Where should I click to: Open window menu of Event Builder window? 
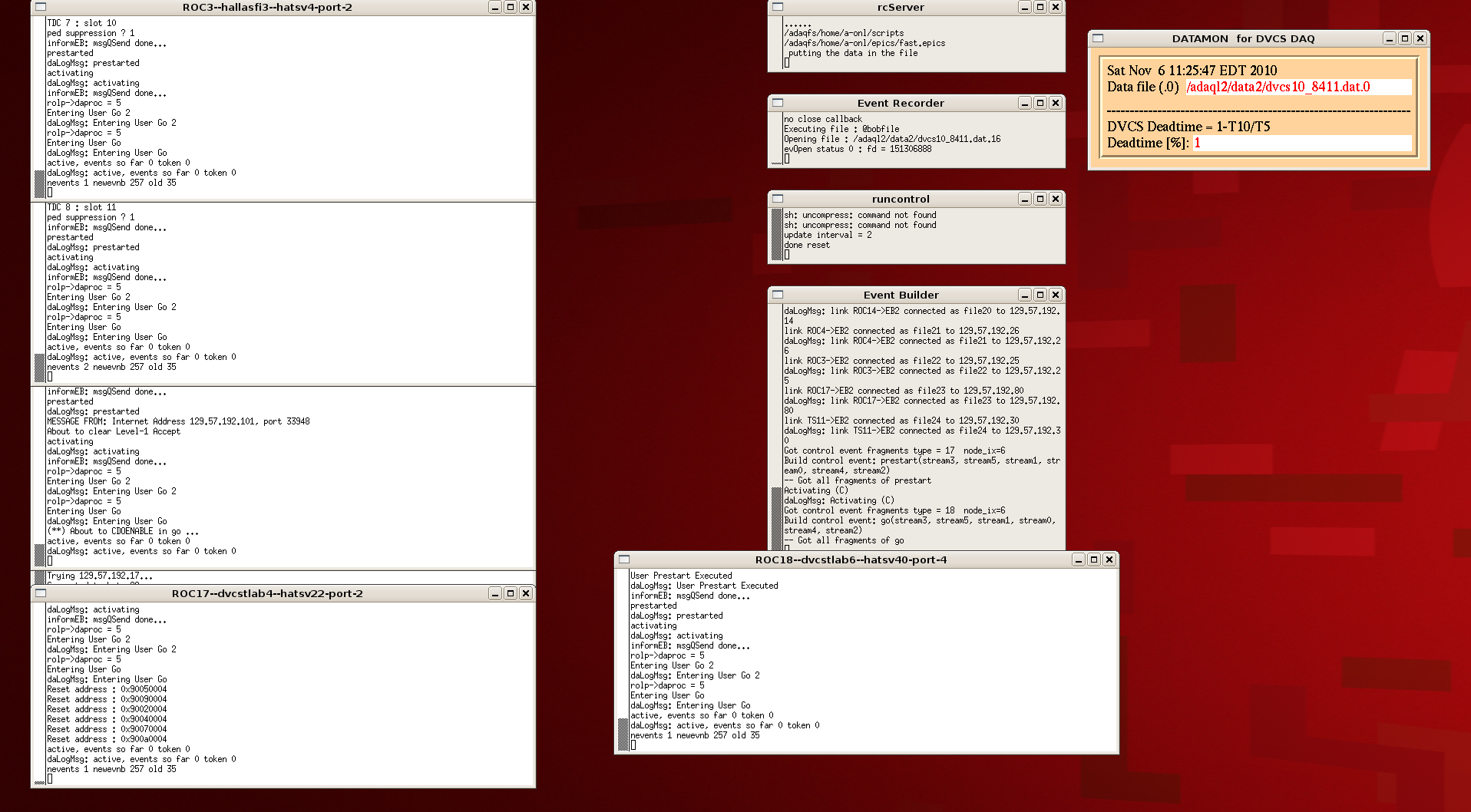tap(778, 295)
